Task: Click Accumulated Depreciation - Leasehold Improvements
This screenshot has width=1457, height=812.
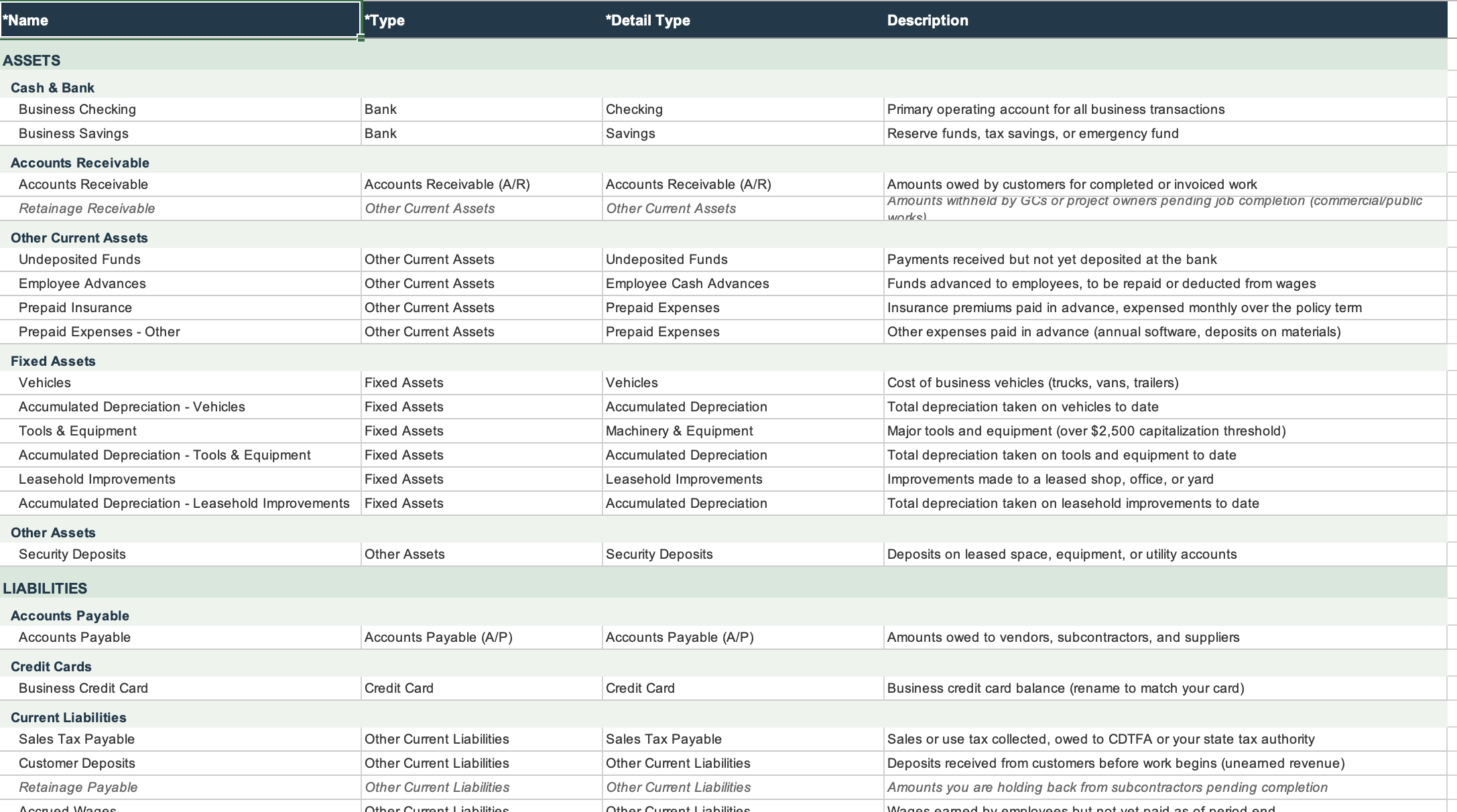Action: pyautogui.click(x=180, y=503)
